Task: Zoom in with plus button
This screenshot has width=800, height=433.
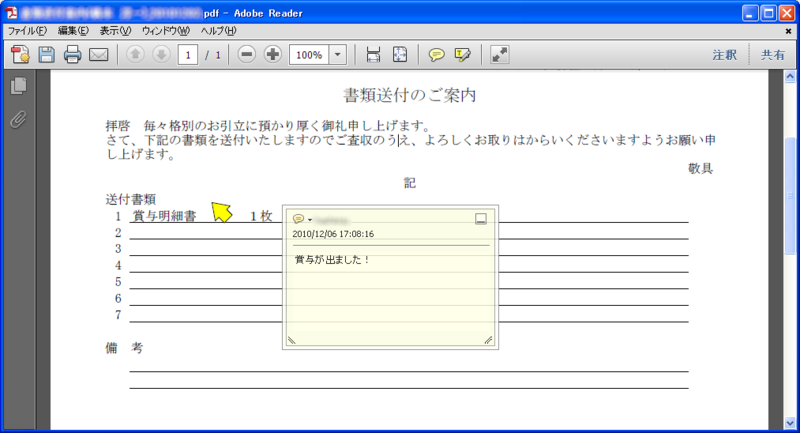Action: point(273,55)
